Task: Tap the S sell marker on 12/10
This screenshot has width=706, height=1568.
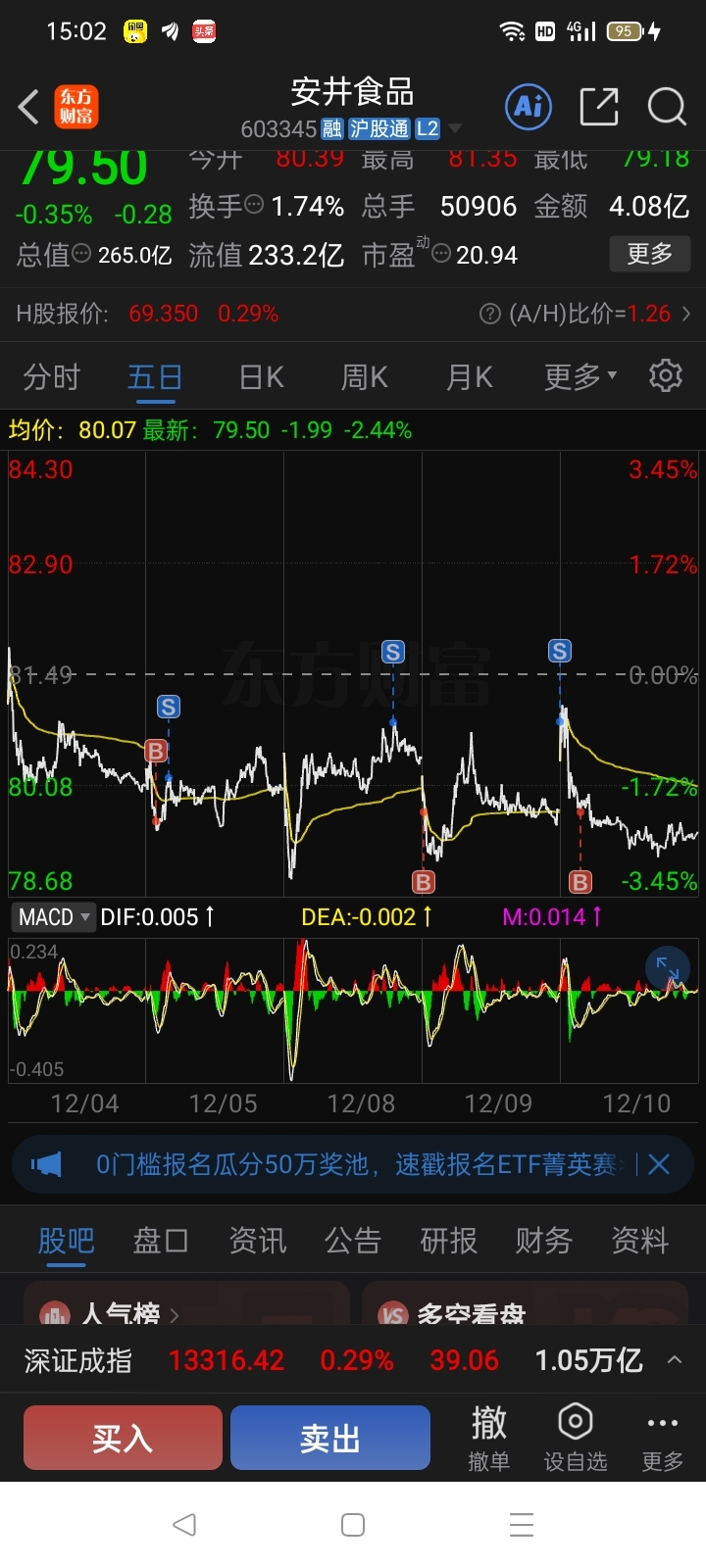Action: click(560, 651)
